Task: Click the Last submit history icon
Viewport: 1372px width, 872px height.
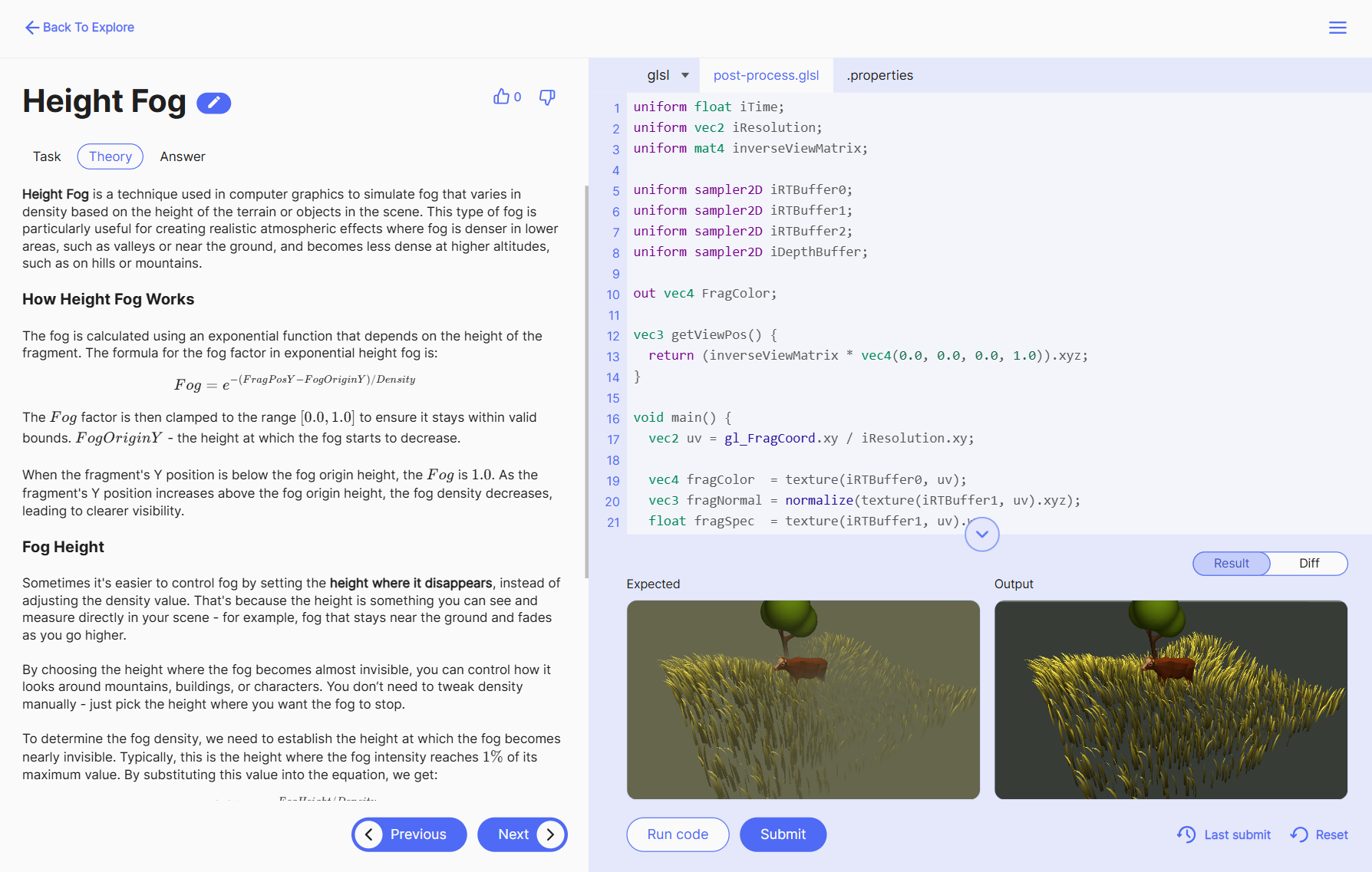Action: (1186, 834)
